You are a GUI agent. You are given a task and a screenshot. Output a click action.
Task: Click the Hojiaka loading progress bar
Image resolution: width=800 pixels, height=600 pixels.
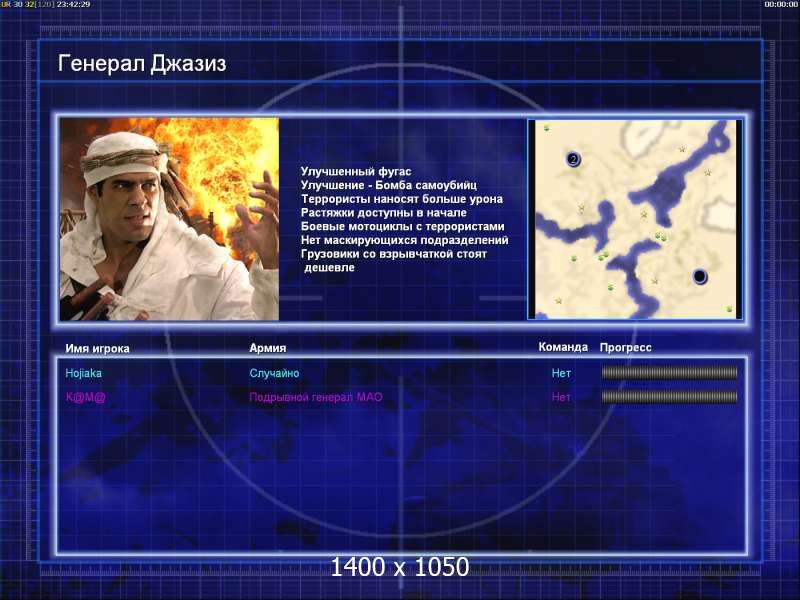click(669, 373)
